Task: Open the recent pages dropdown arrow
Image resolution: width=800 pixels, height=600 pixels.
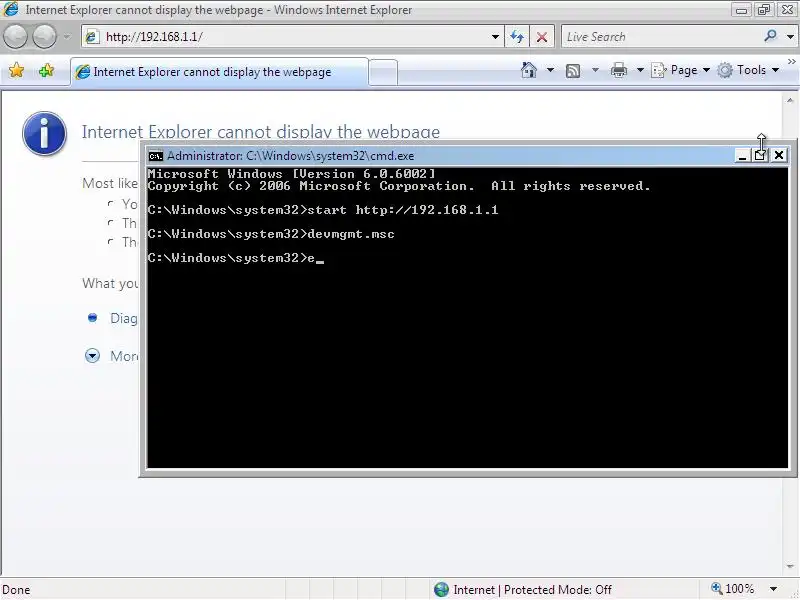Action: click(x=67, y=37)
